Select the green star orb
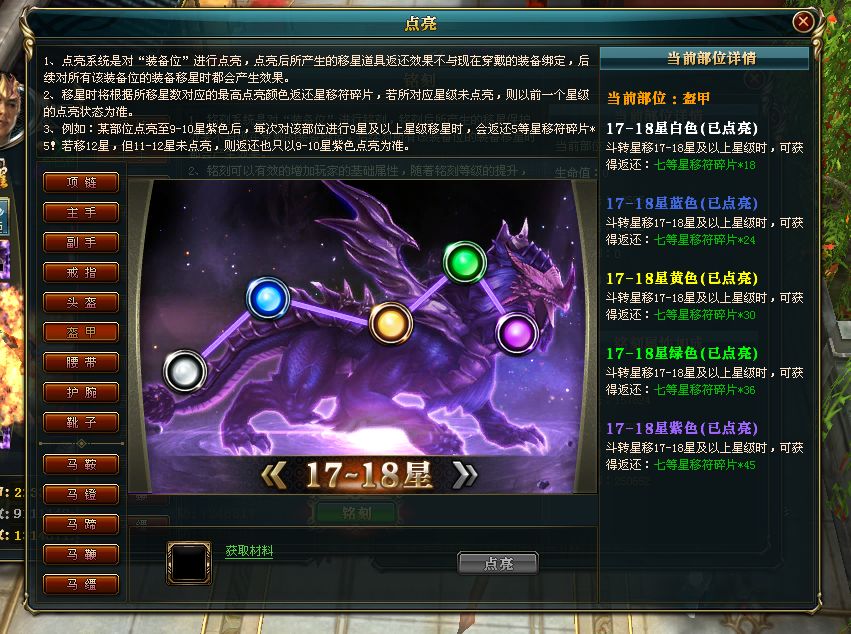The width and height of the screenshot is (851, 634). click(465, 263)
